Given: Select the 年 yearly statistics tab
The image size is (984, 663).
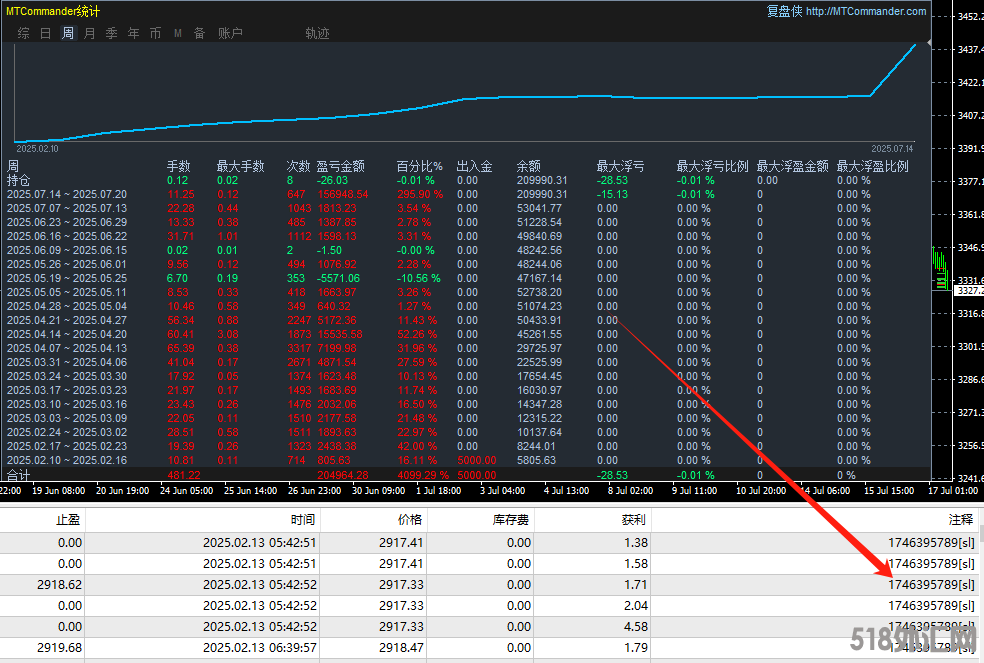Looking at the screenshot, I should pos(133,33).
